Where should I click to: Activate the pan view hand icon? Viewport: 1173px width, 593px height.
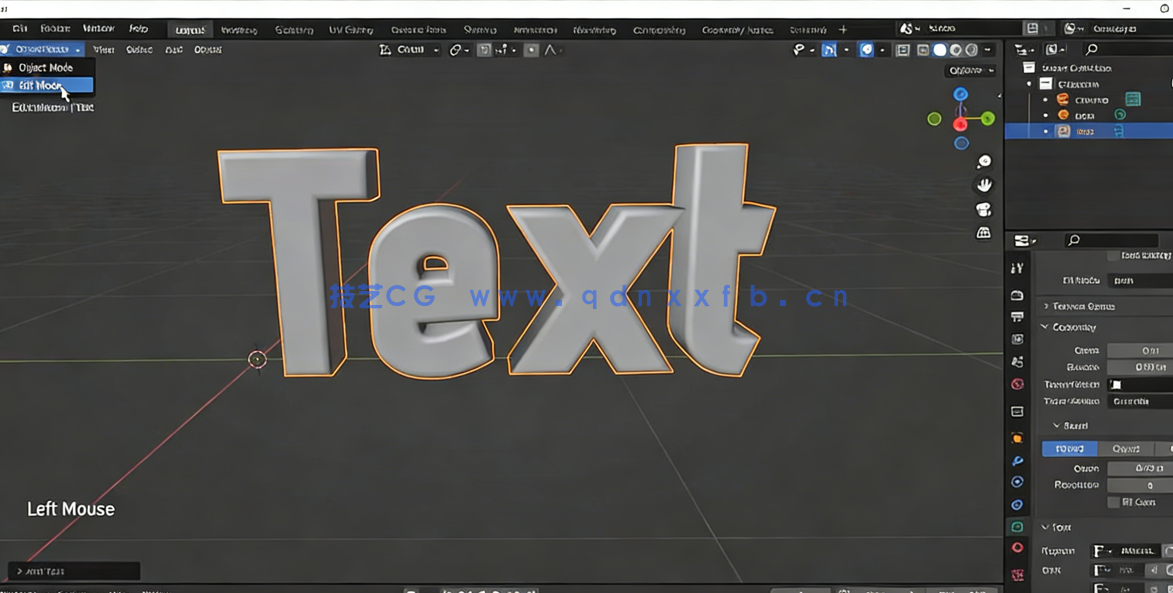pos(983,184)
